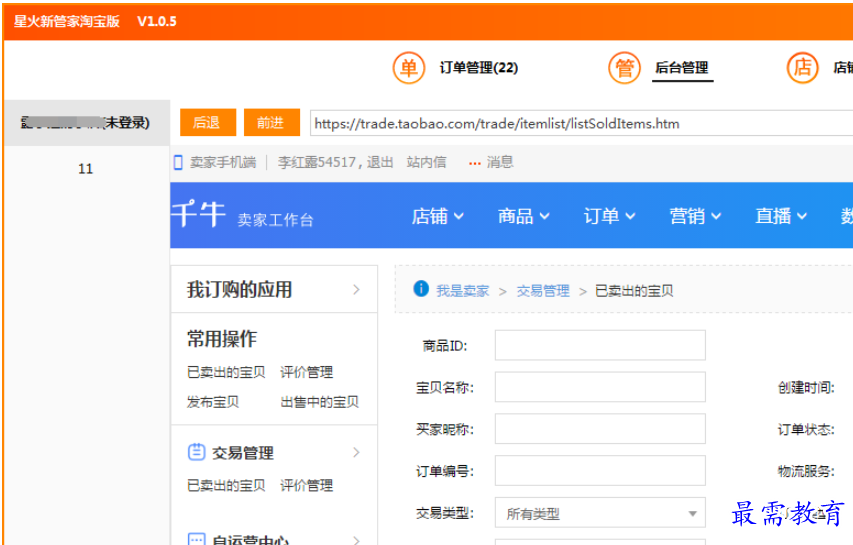Click the orange 管 backend management icon
Screen dimensions: 853x545
coord(624,68)
